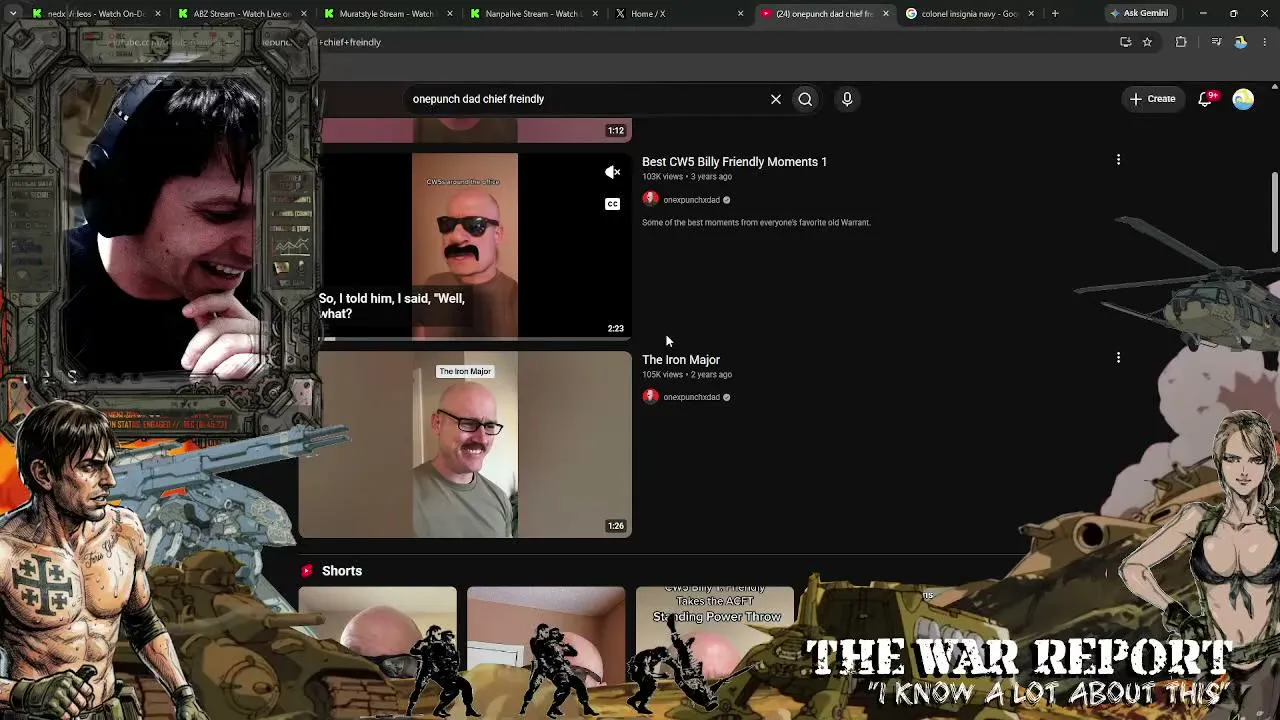Viewport: 1280px width, 720px height.
Task: Click the install/cast icon in address bar
Action: click(x=1125, y=42)
